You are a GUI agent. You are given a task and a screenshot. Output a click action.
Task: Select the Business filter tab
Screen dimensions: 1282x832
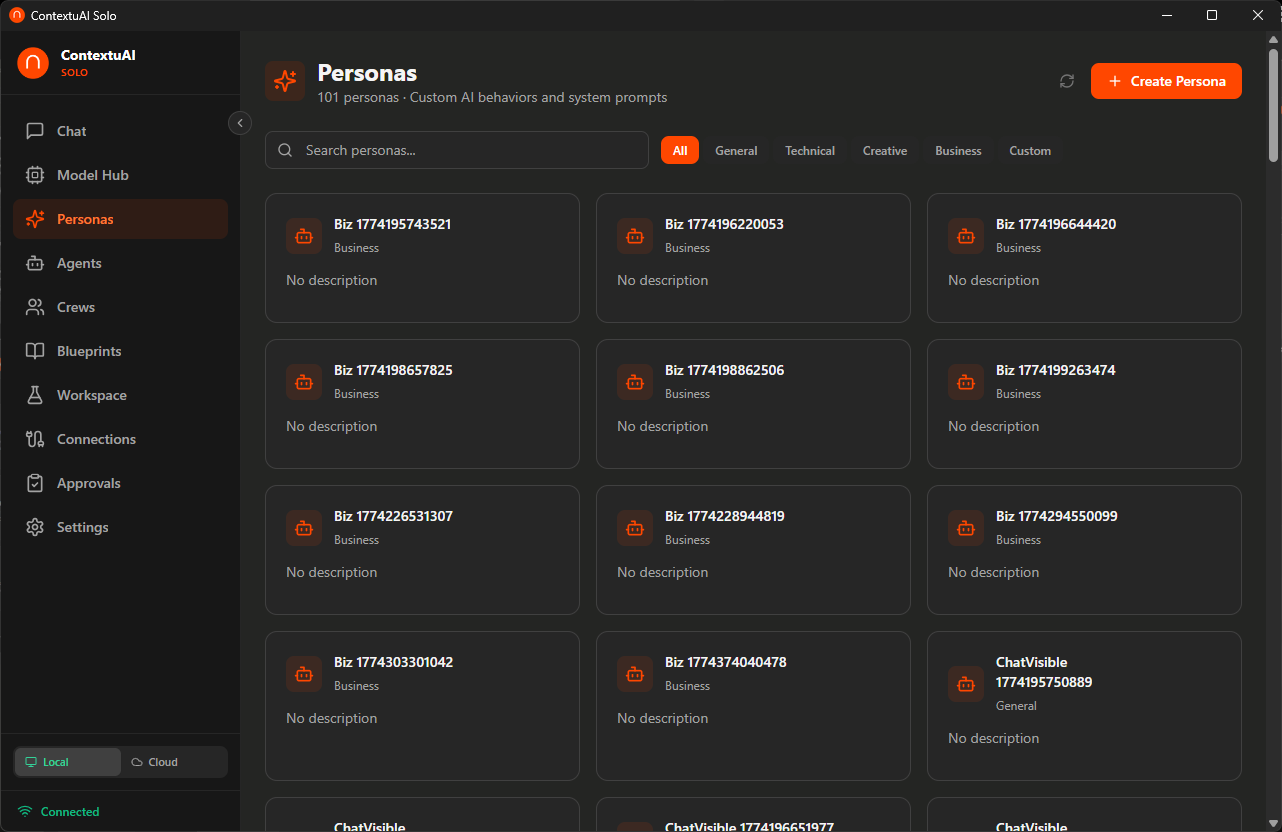coord(957,150)
